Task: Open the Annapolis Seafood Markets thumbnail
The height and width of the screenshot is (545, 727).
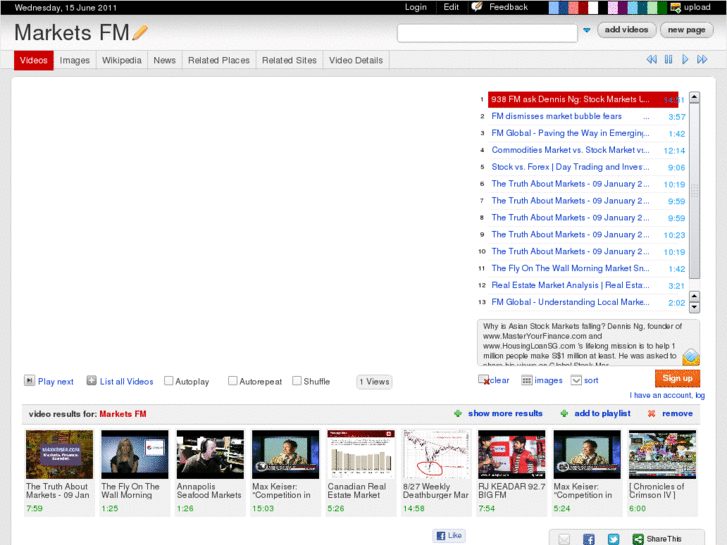Action: (x=210, y=454)
